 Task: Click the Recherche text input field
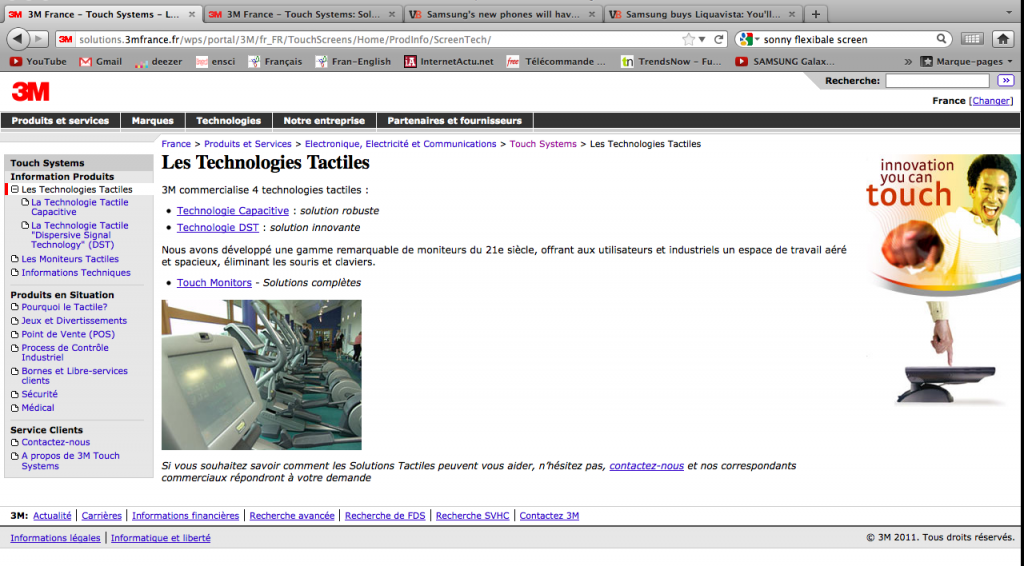coord(937,80)
